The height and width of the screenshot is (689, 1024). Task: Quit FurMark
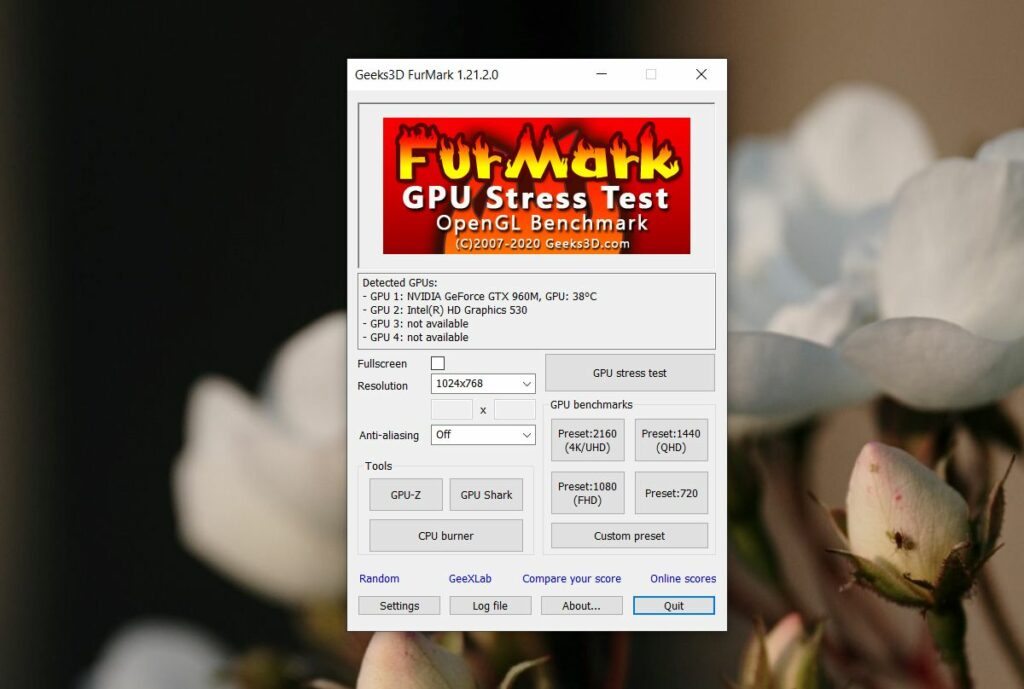(673, 605)
